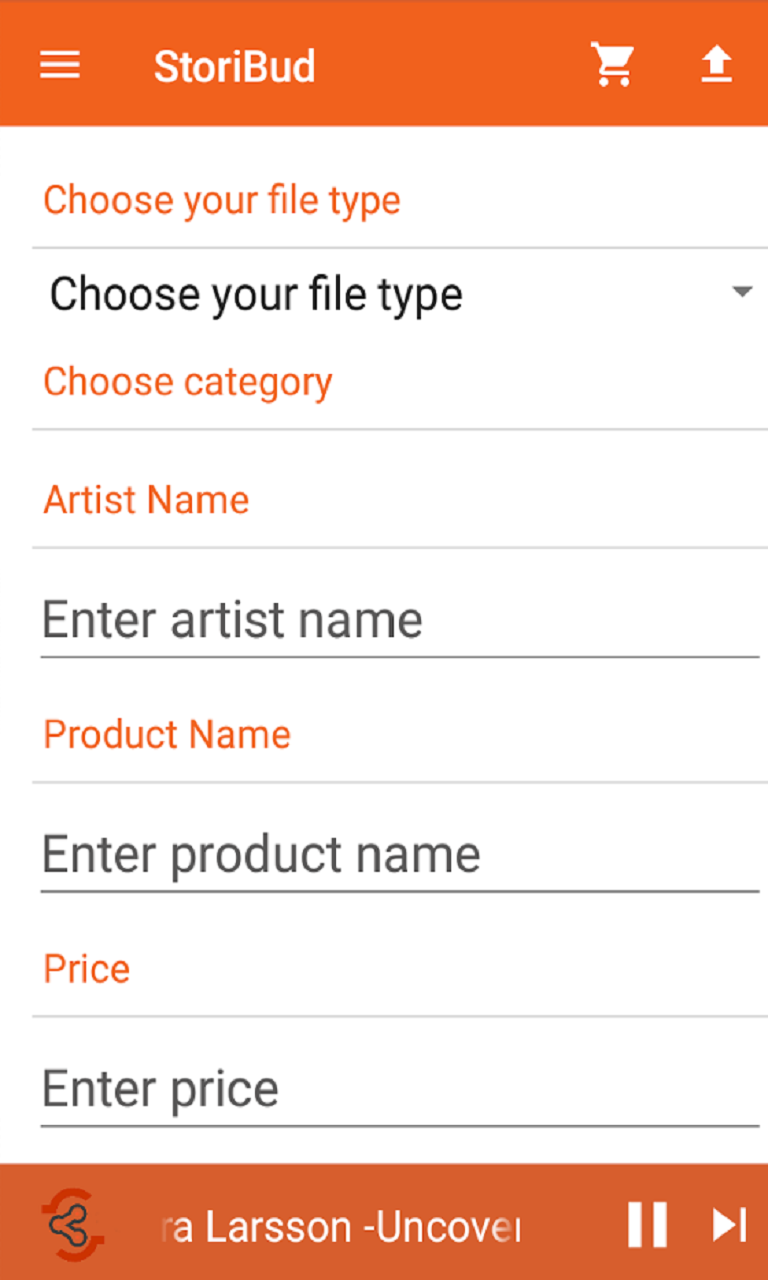The width and height of the screenshot is (768, 1280).
Task: Expand the file type dropdown arrow
Action: (741, 293)
